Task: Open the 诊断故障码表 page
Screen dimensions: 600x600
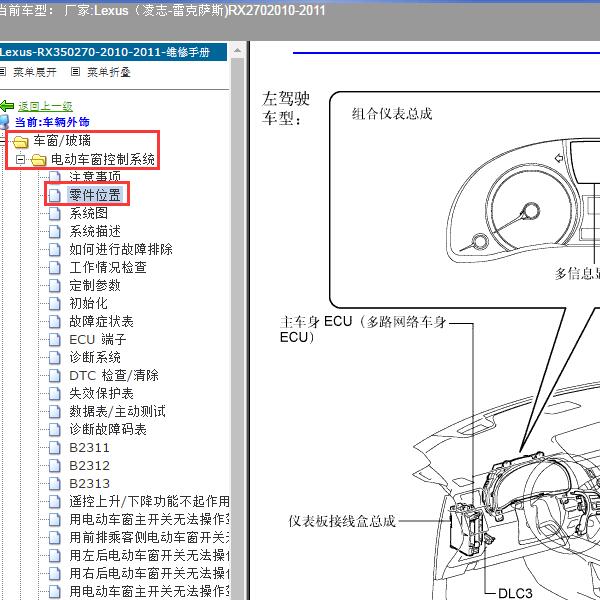Action: tap(108, 429)
